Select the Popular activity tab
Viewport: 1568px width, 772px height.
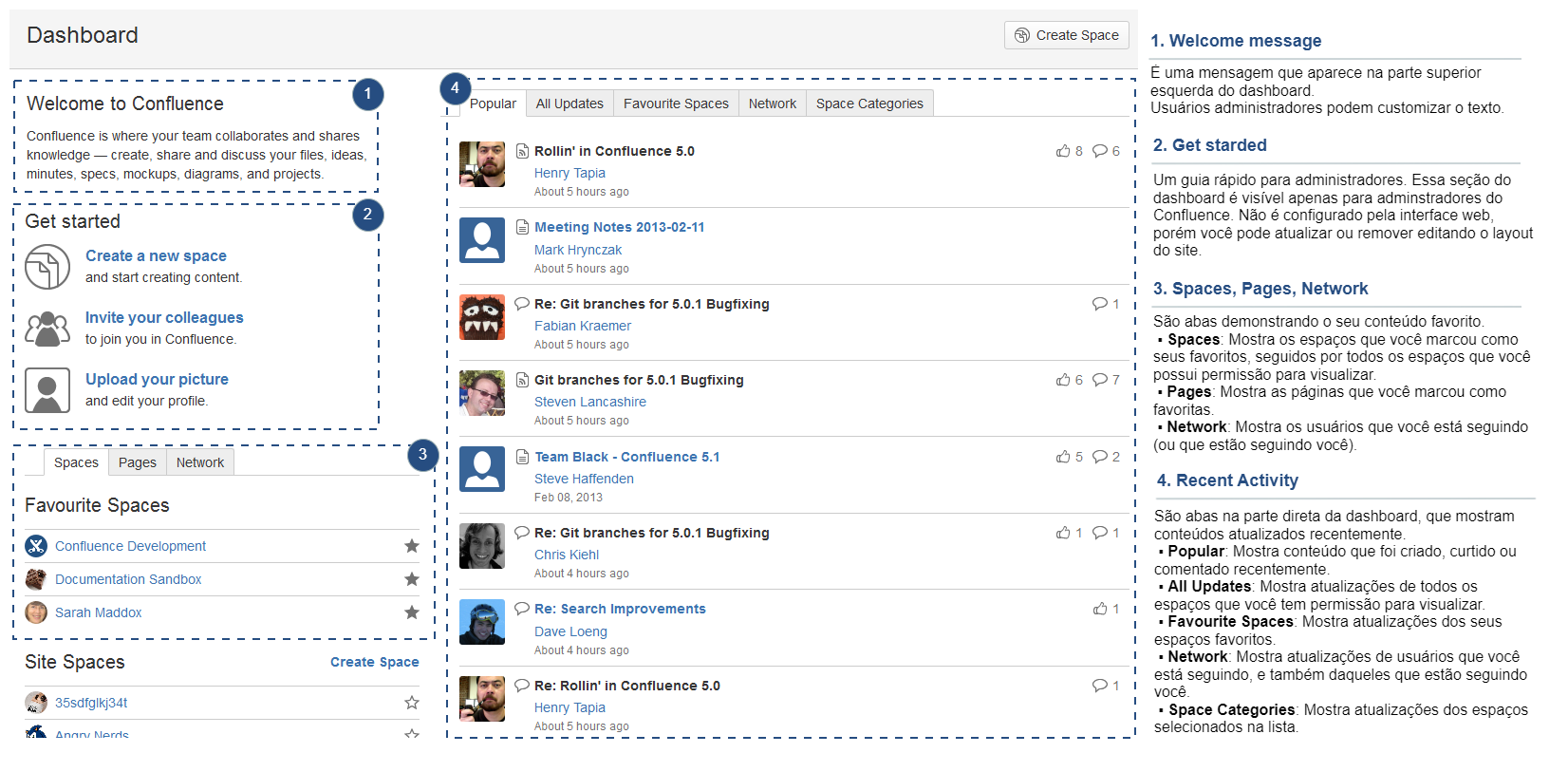coord(493,104)
